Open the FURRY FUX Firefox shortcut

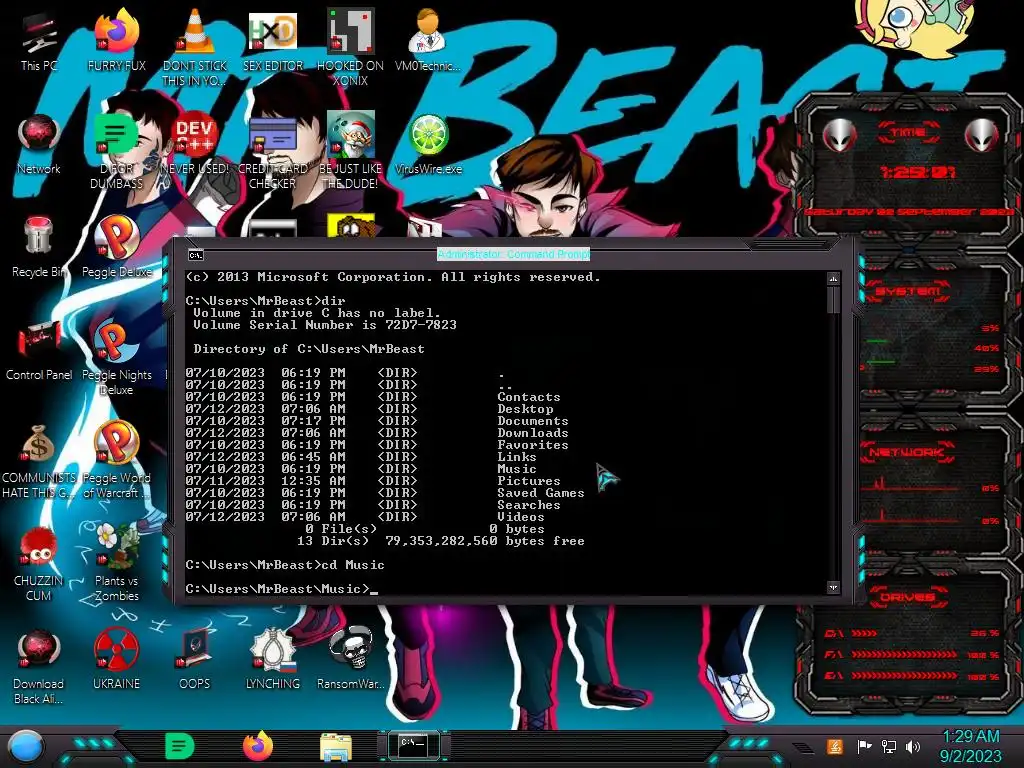[116, 40]
